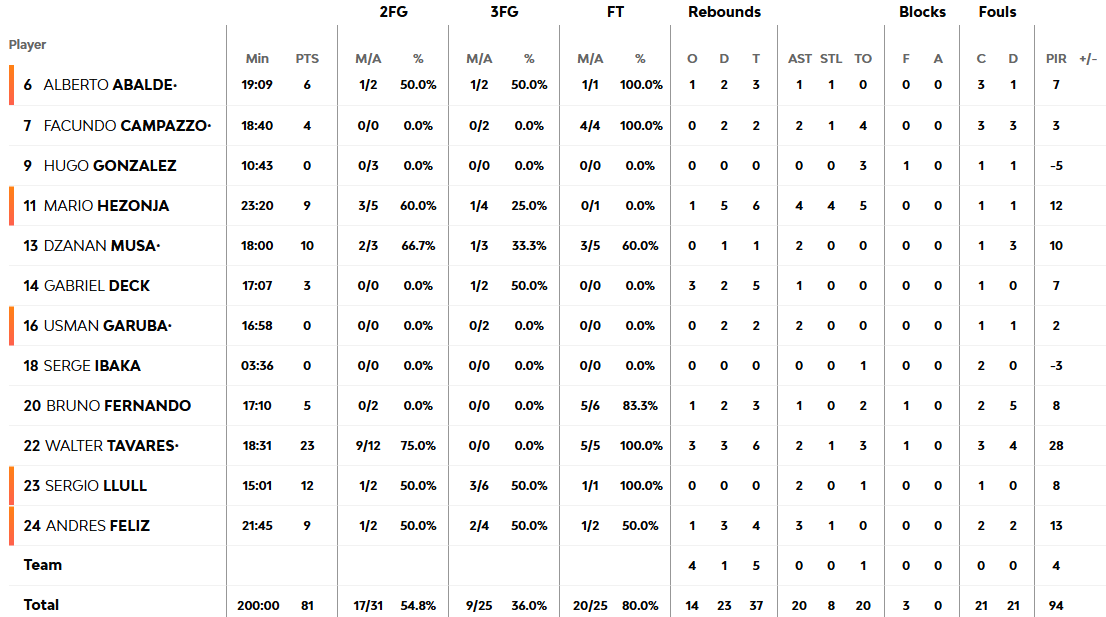
Task: Click the Min column header
Action: [257, 59]
